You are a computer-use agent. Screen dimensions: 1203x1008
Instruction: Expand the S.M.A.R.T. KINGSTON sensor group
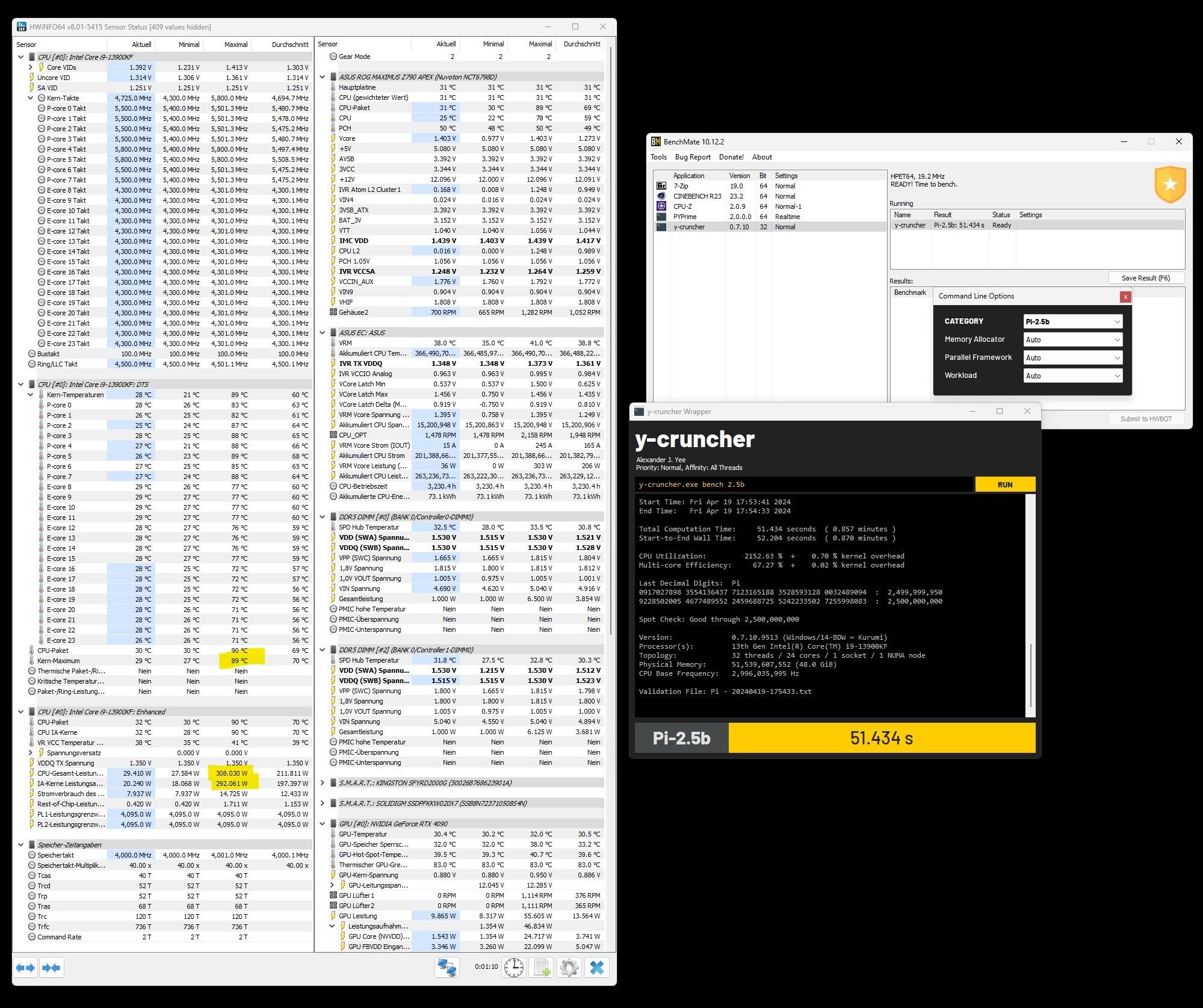[323, 783]
